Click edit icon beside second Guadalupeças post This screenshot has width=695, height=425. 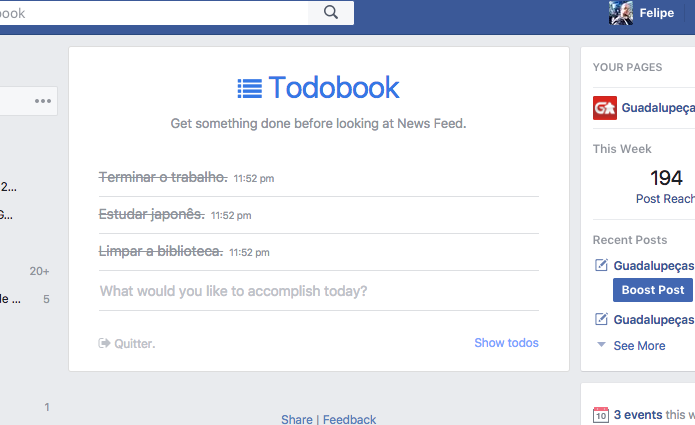[x=601, y=319]
